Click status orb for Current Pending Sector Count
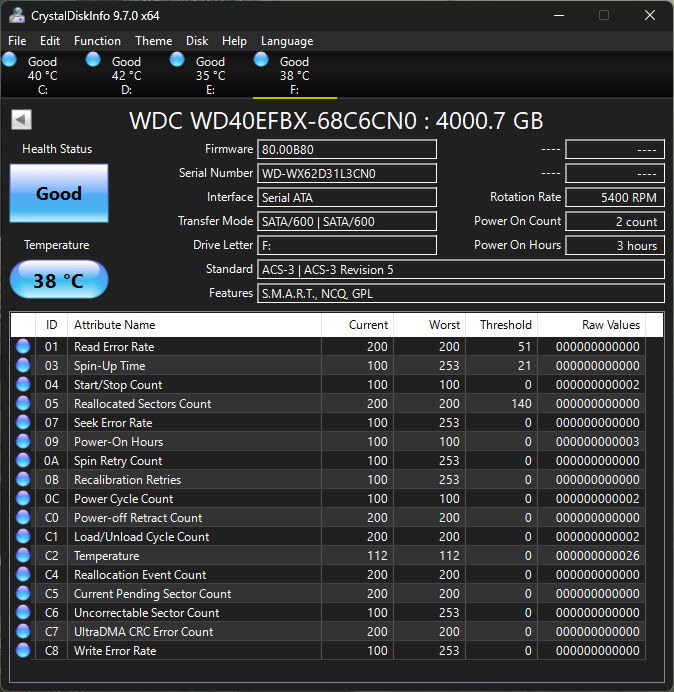674x692 pixels. pyautogui.click(x=23, y=593)
